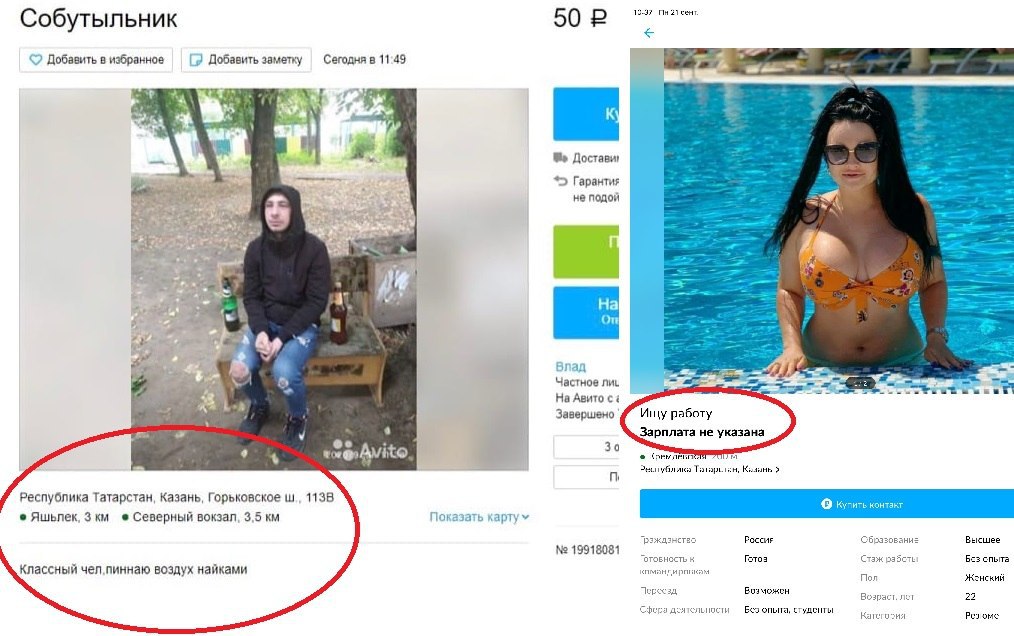1014x636 pixels.
Task: Click the photo counter indicator on pool image
Action: pos(860,383)
